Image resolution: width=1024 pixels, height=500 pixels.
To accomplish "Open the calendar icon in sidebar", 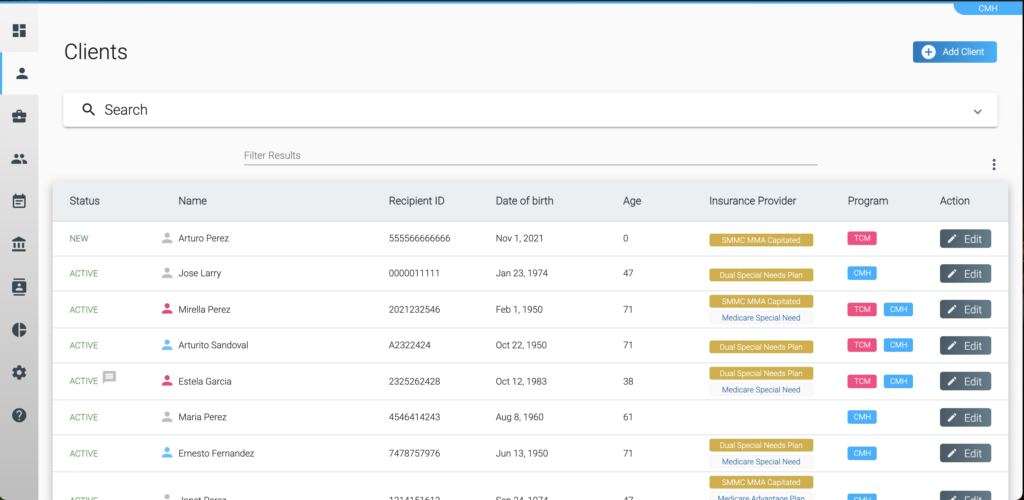I will 19,201.
